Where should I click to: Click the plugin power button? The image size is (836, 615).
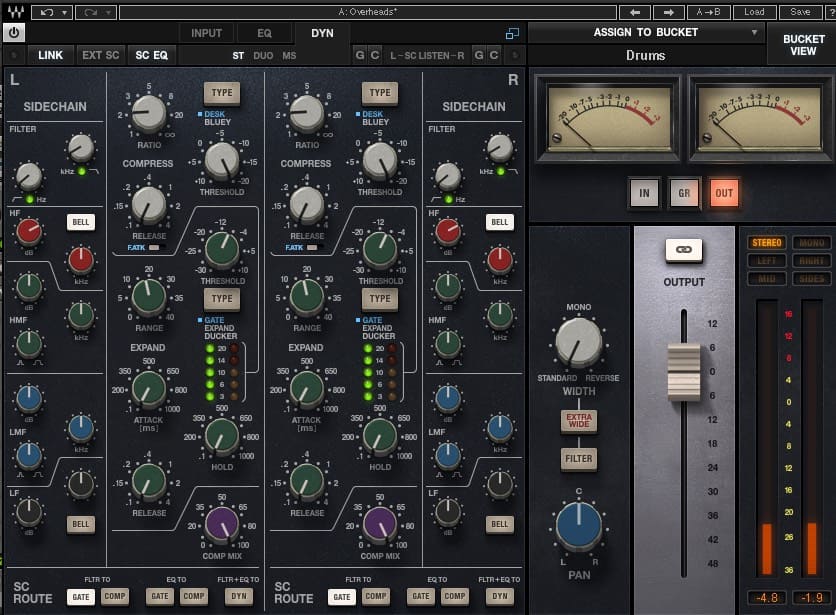click(14, 32)
